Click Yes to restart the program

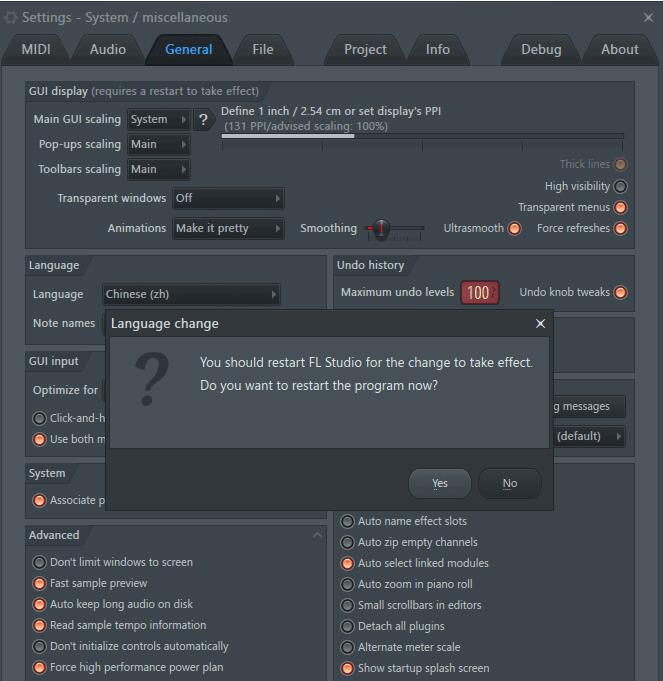(x=440, y=483)
